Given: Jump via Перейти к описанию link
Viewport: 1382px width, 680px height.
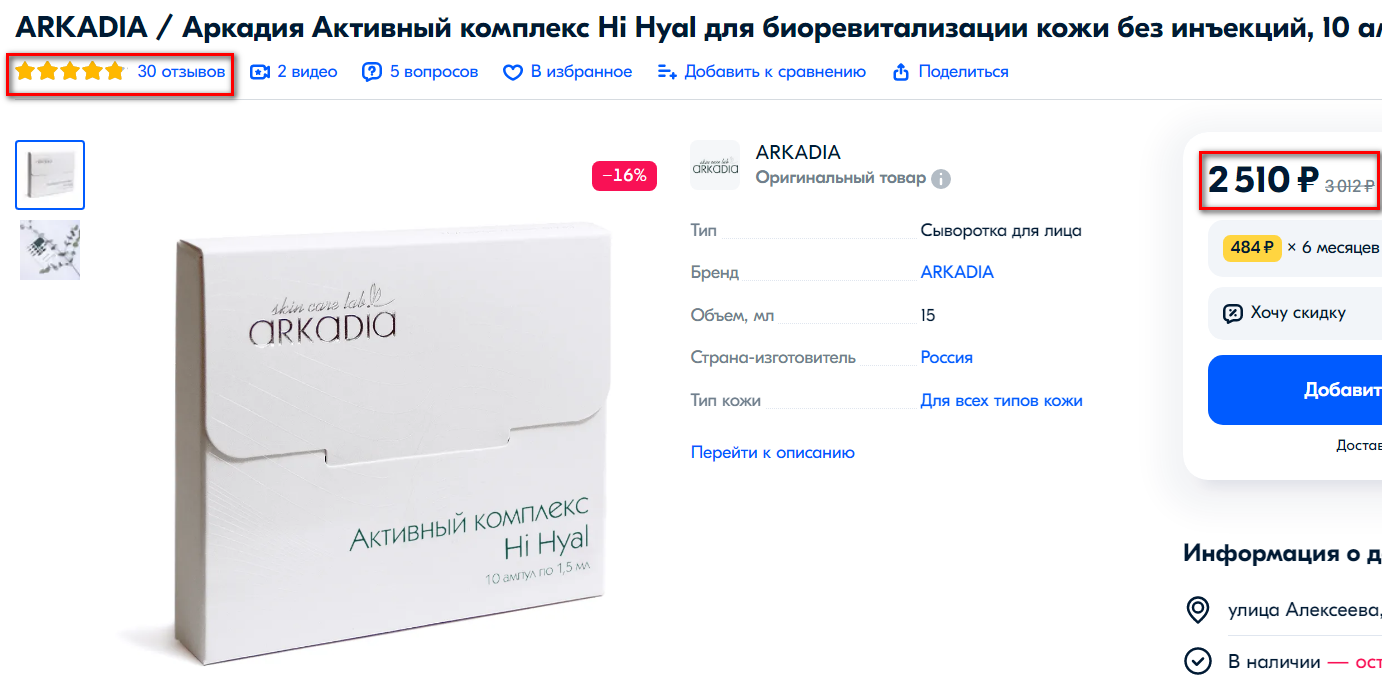Looking at the screenshot, I should tap(773, 452).
